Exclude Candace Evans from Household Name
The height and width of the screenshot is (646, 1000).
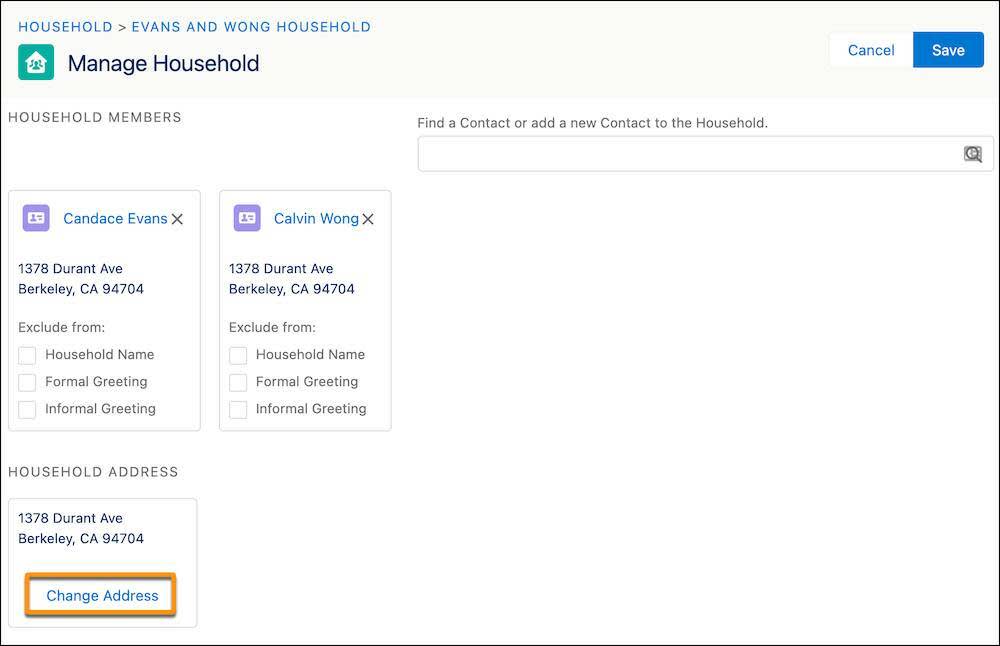coord(27,355)
